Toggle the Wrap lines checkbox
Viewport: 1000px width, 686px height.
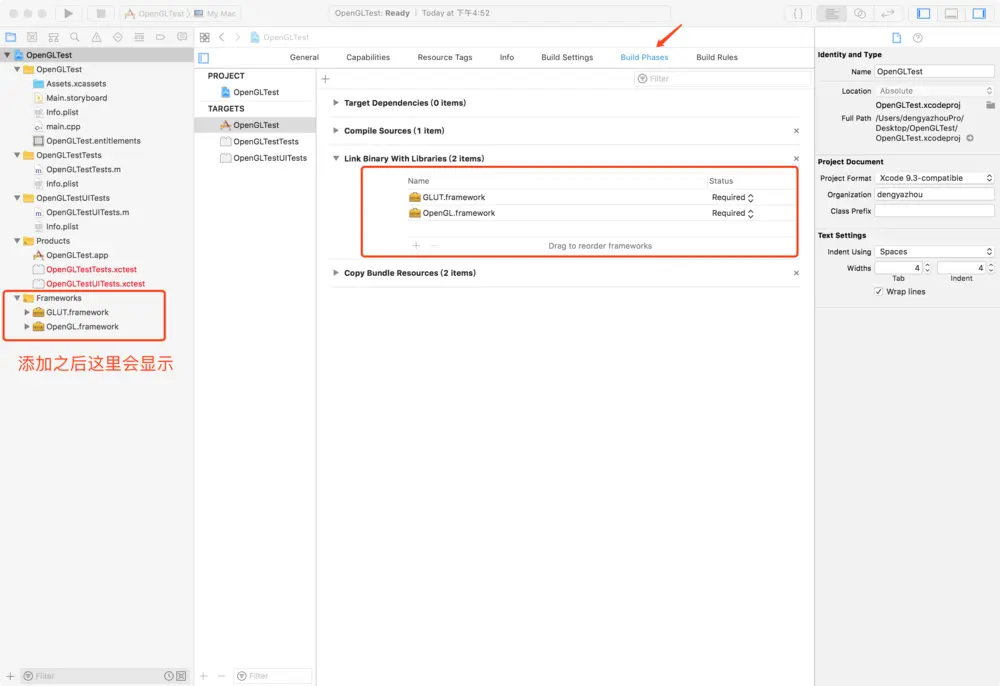pyautogui.click(x=879, y=291)
